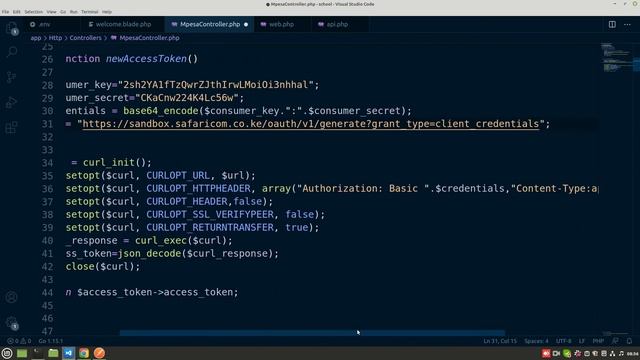640x360 pixels.
Task: Open the sandbox.safaricom.co.ke URL on line 31
Action: click(x=311, y=124)
